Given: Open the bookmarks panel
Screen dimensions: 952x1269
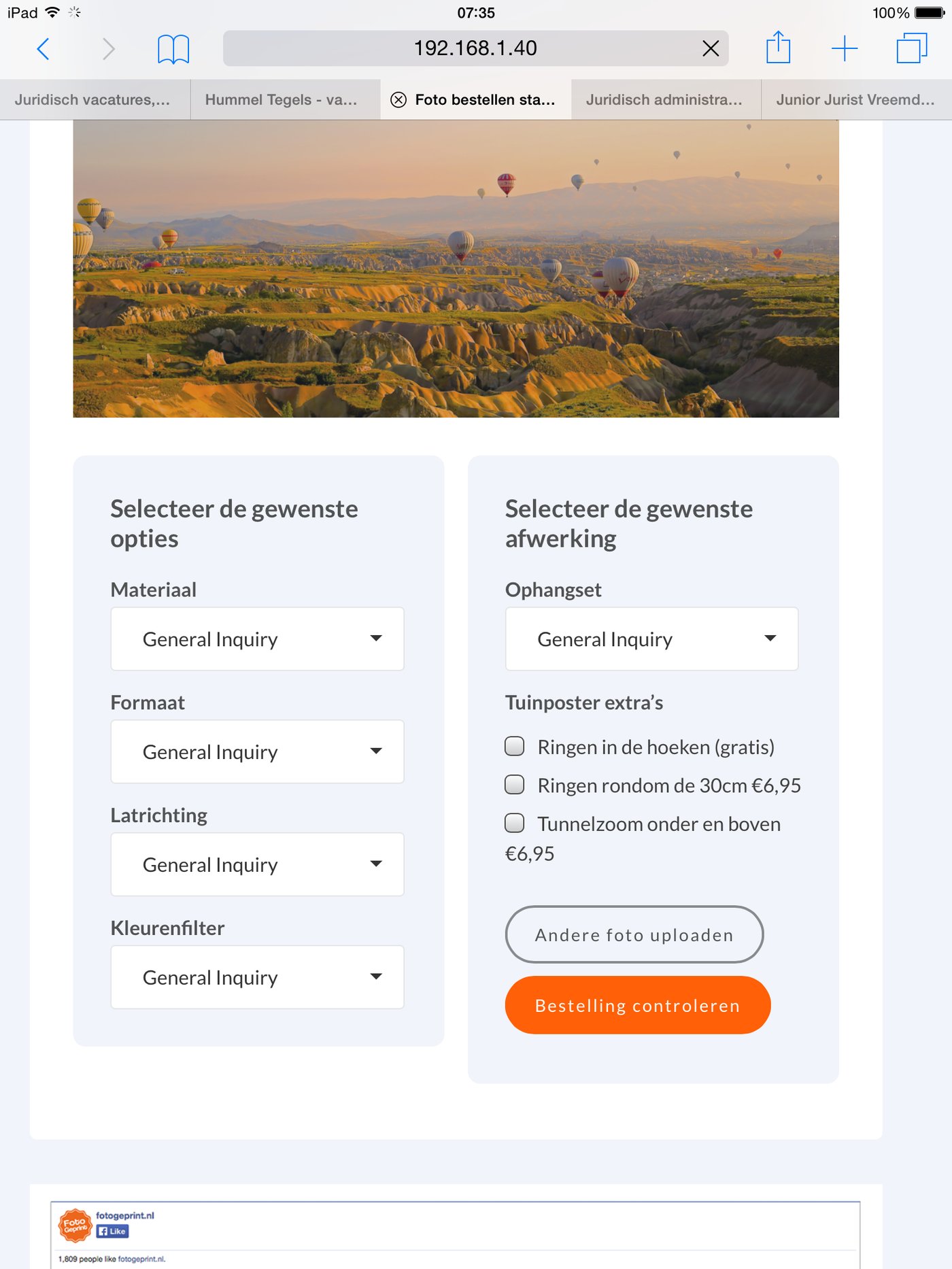Looking at the screenshot, I should coord(172,48).
